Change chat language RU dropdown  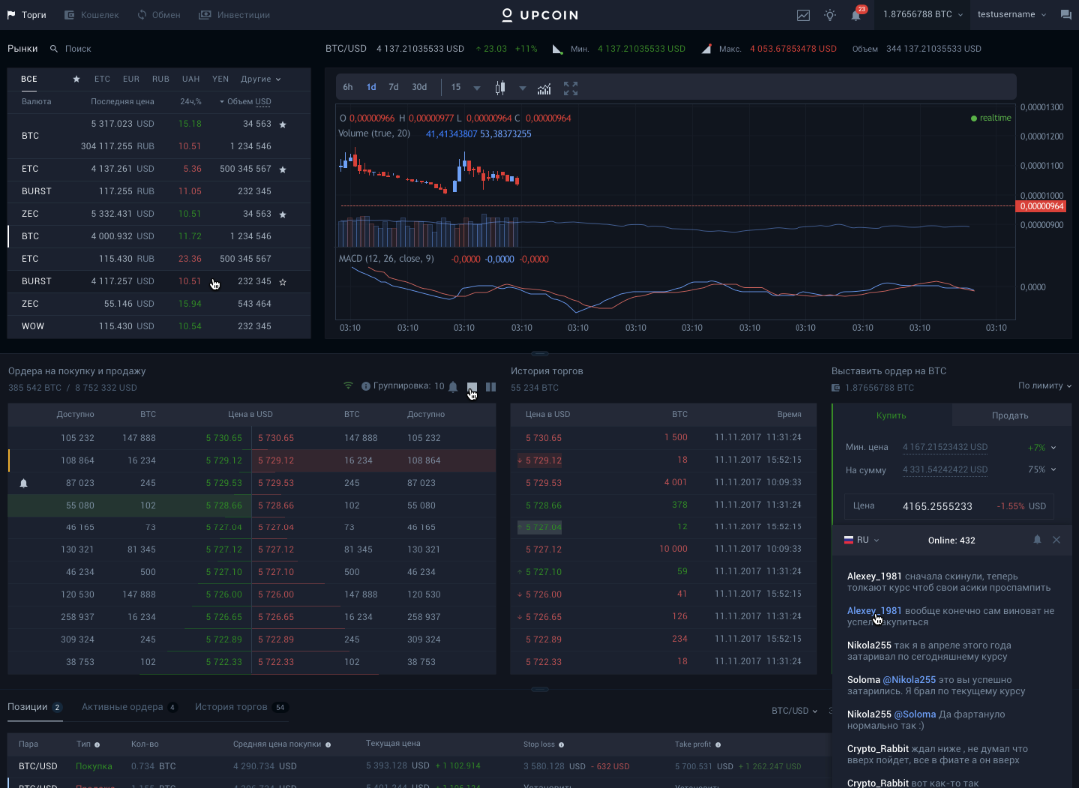click(x=862, y=540)
